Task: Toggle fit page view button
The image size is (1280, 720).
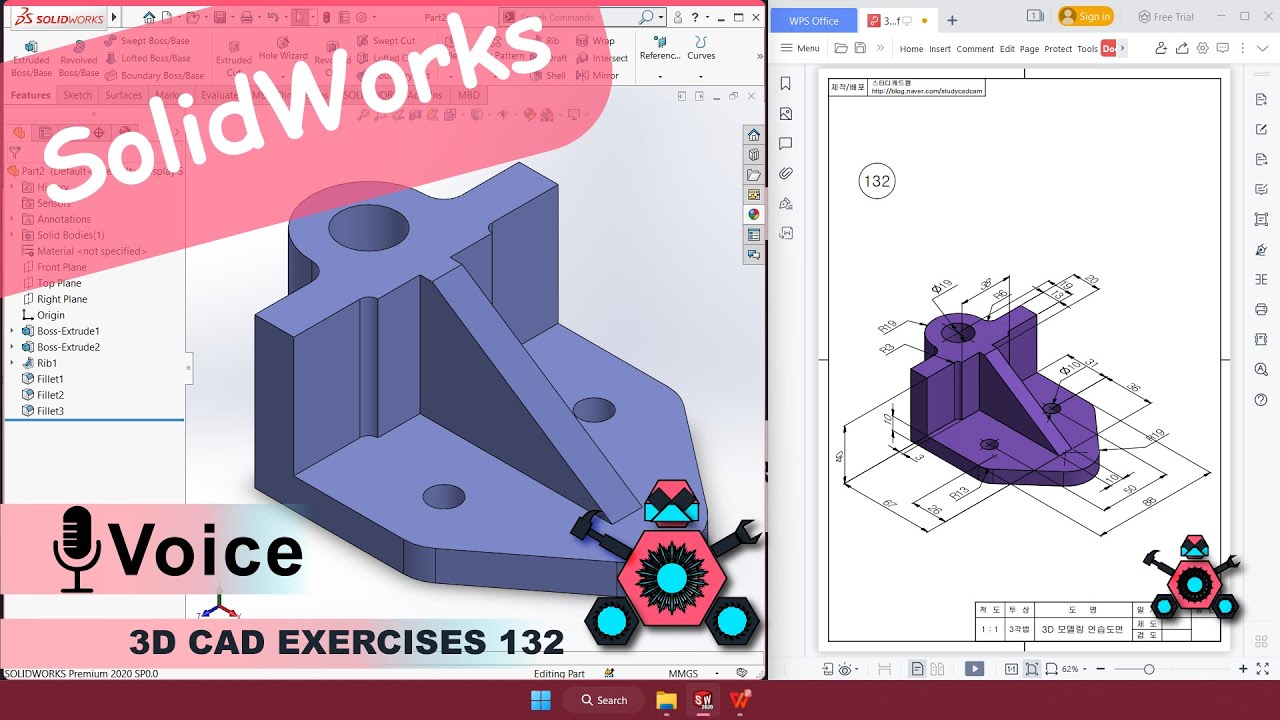Action: [x=1031, y=669]
